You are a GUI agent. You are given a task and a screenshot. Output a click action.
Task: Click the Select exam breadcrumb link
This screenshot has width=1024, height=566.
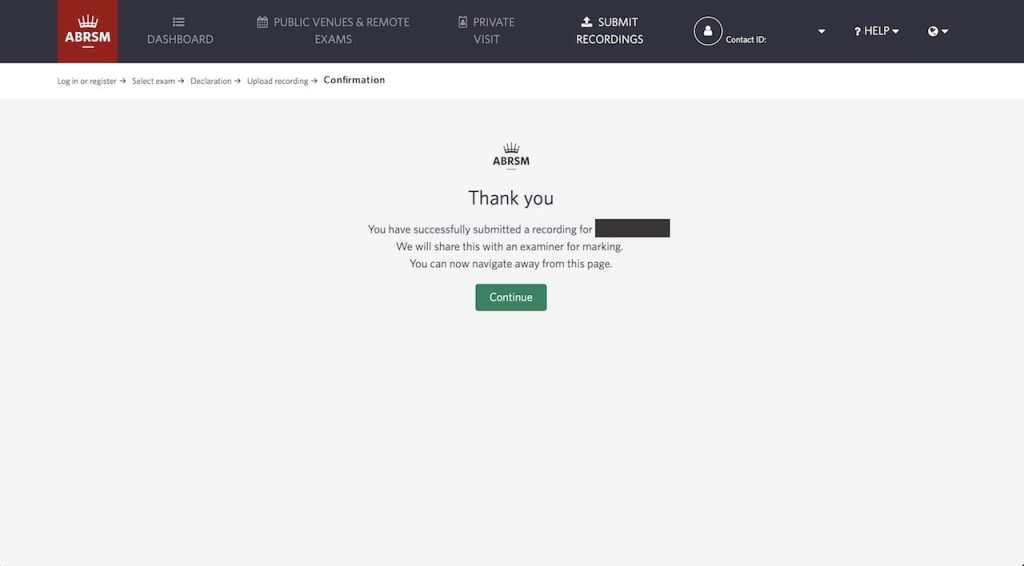(x=153, y=81)
